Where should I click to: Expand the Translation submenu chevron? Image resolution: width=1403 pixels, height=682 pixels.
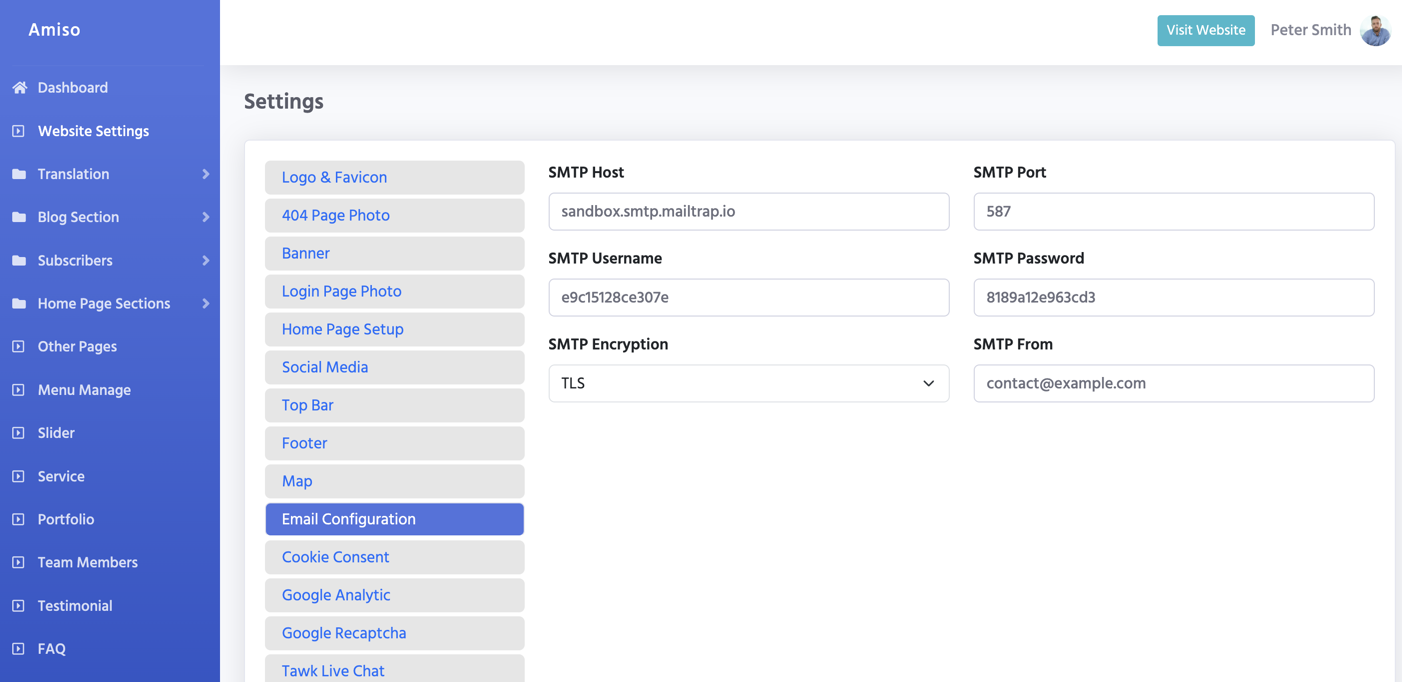click(205, 174)
